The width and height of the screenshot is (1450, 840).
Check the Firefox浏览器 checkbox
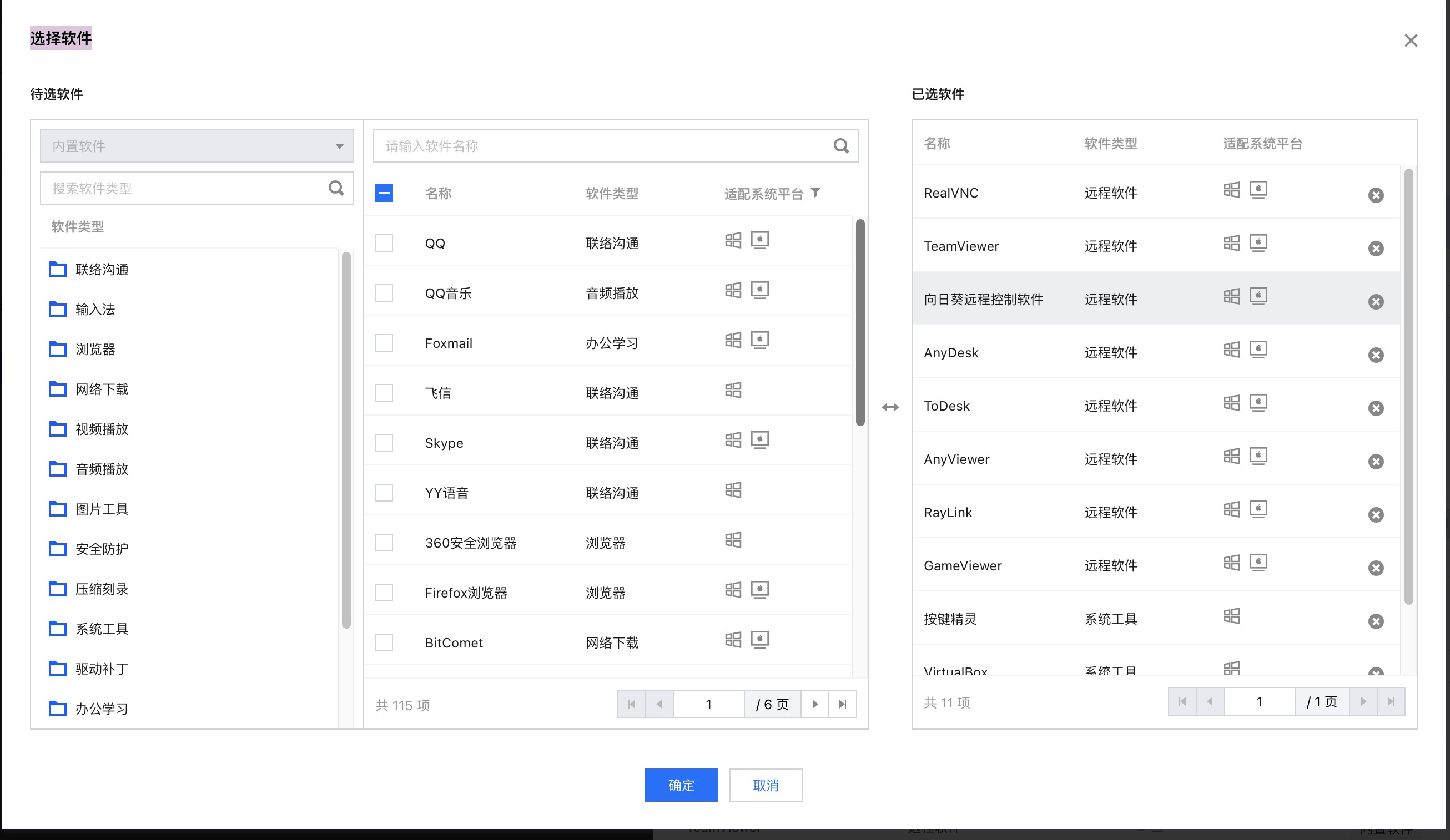click(x=384, y=592)
